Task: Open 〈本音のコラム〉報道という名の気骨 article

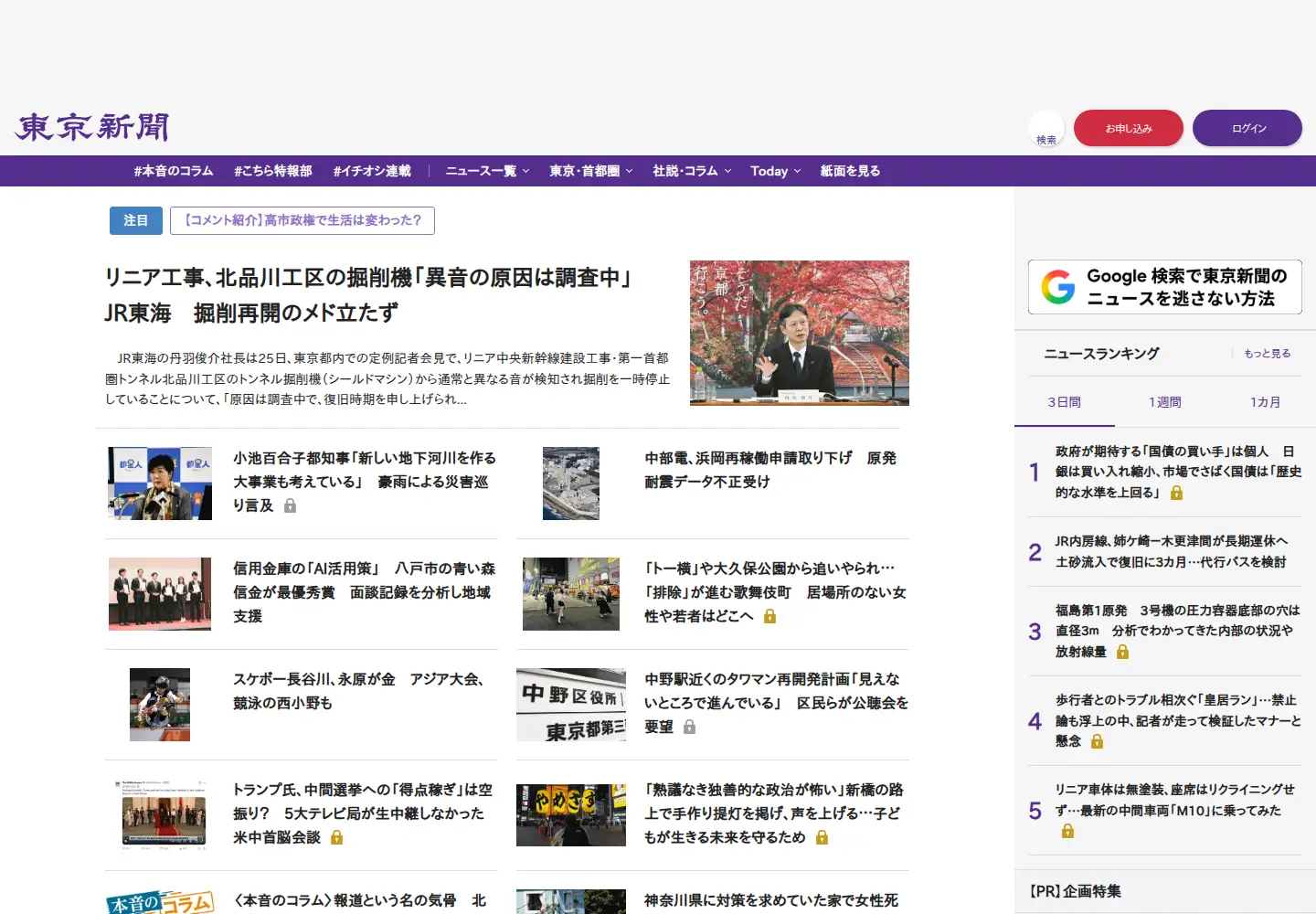Action: click(360, 900)
